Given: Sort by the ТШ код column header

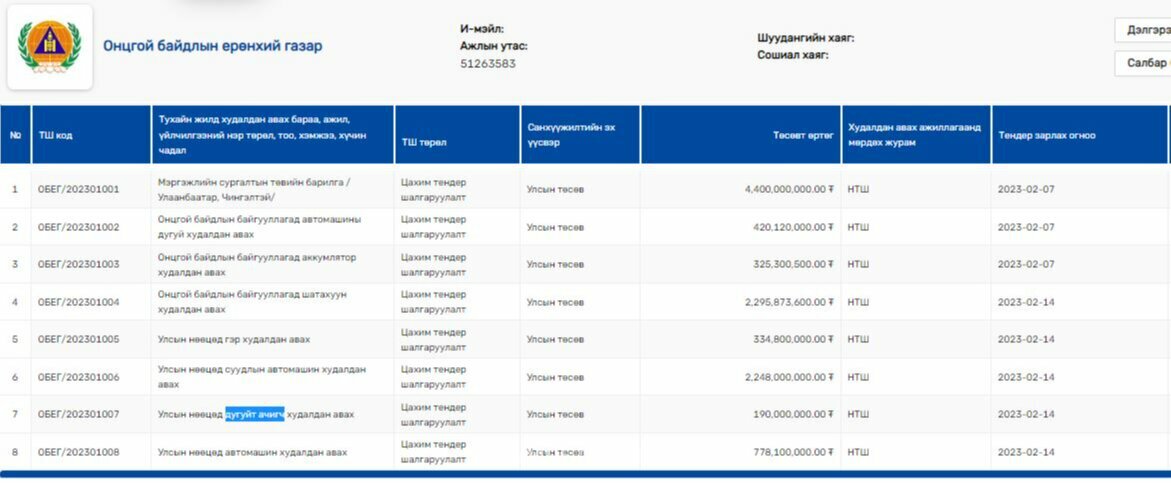Looking at the screenshot, I should [56, 135].
